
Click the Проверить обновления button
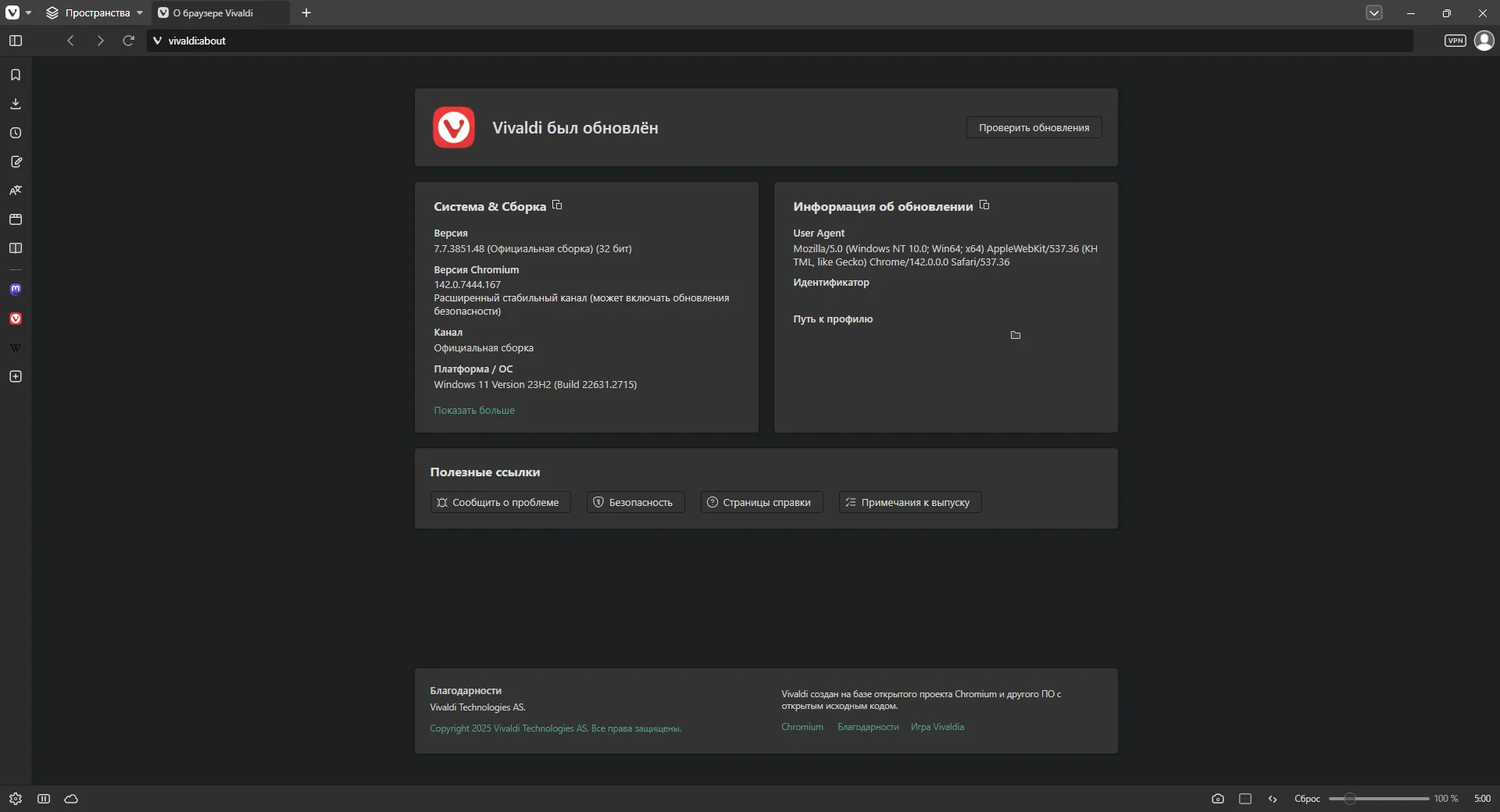(1034, 128)
